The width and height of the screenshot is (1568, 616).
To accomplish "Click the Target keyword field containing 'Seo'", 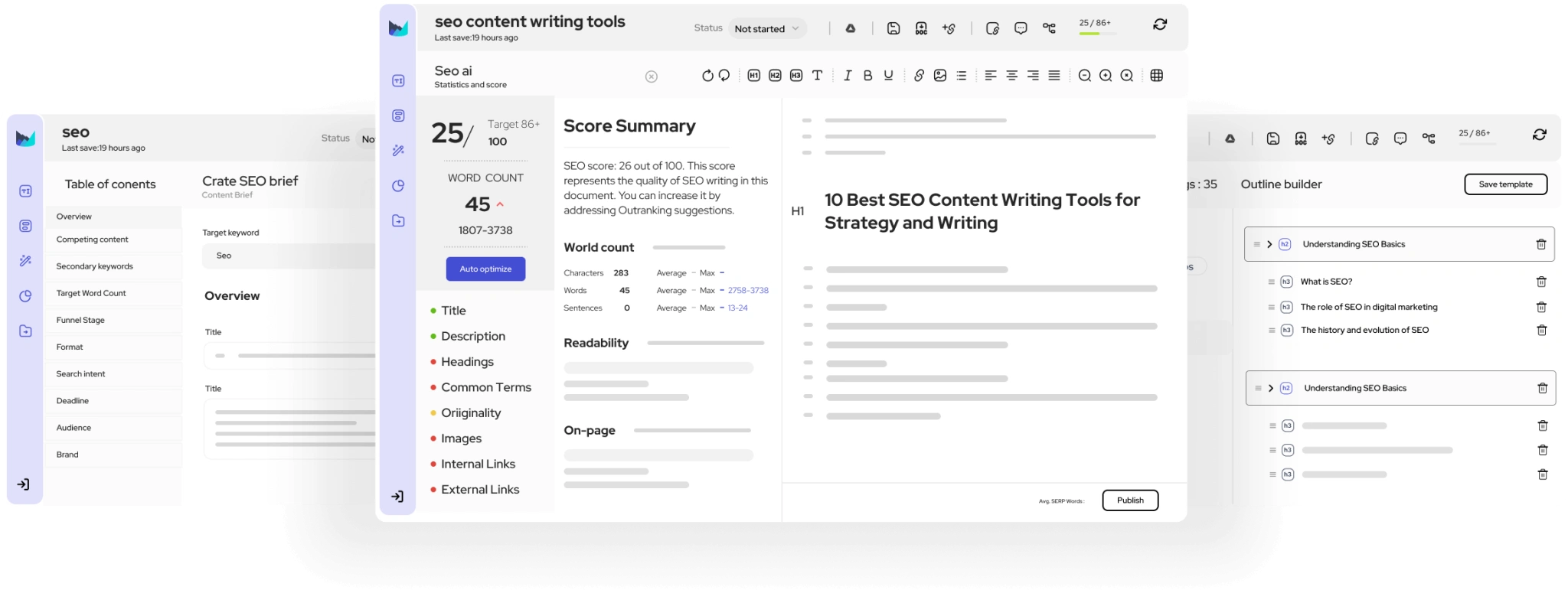I will click(x=289, y=256).
